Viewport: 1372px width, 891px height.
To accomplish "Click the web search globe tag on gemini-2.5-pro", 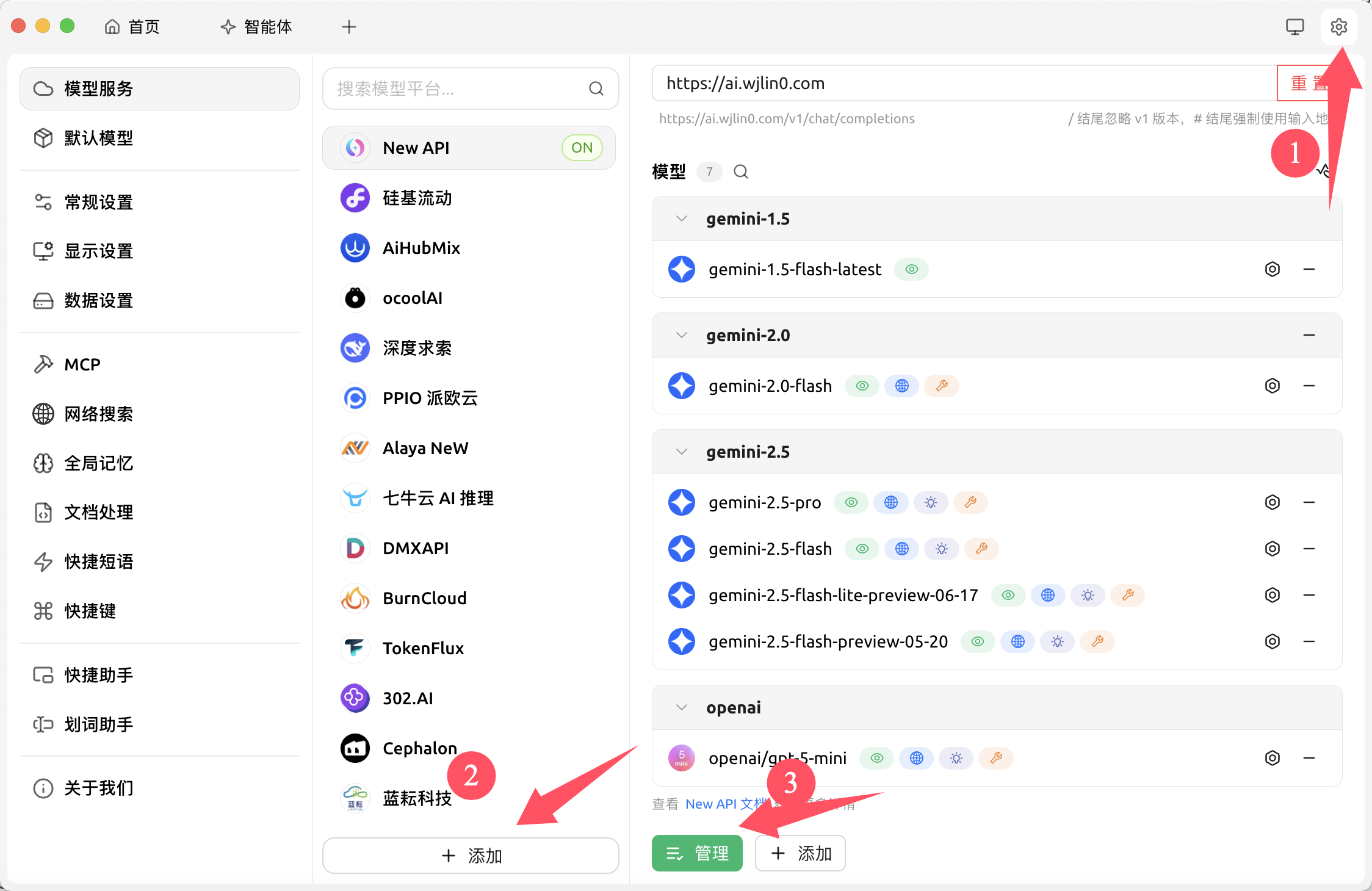I will coord(891,502).
